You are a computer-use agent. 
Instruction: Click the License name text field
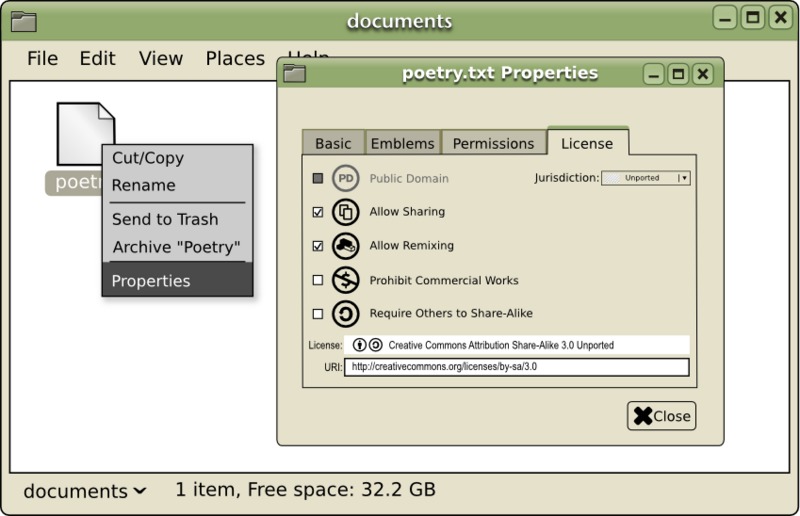517,345
